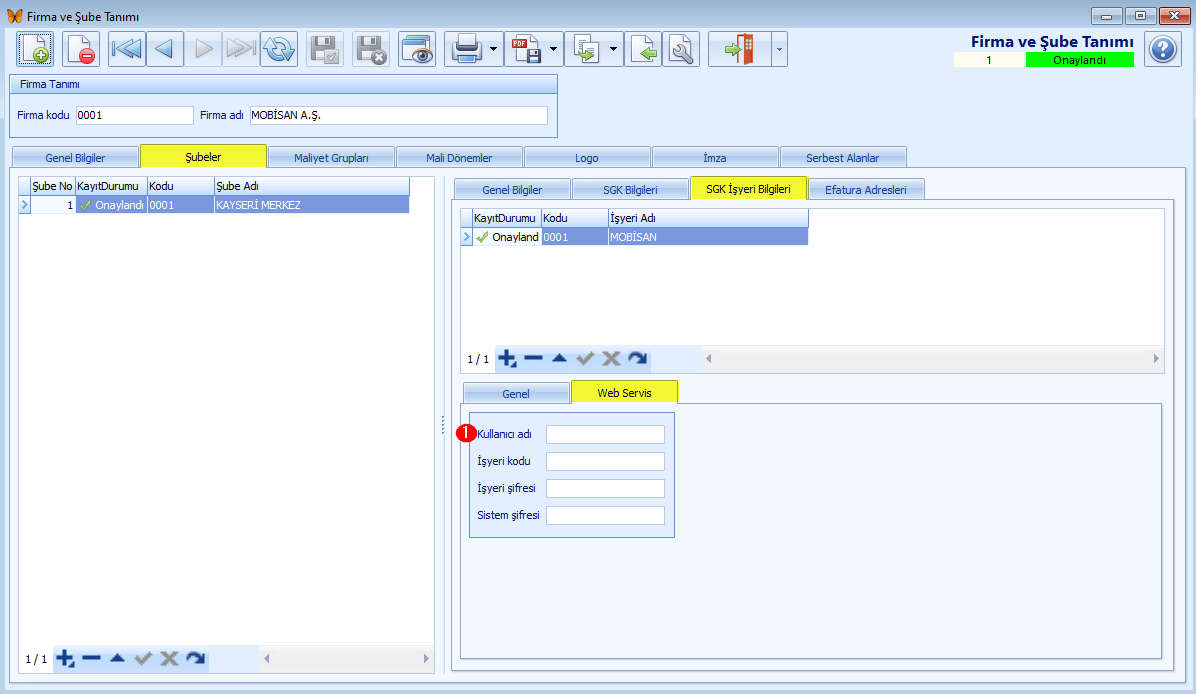Click the new record toolbar icon
Screen dimensions: 1196x694
click(x=35, y=49)
